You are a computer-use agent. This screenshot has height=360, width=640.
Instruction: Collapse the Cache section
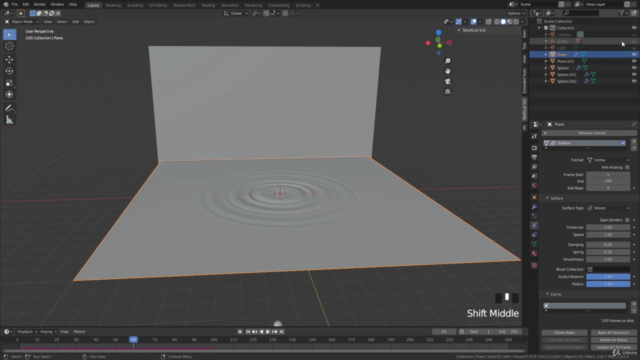547,294
